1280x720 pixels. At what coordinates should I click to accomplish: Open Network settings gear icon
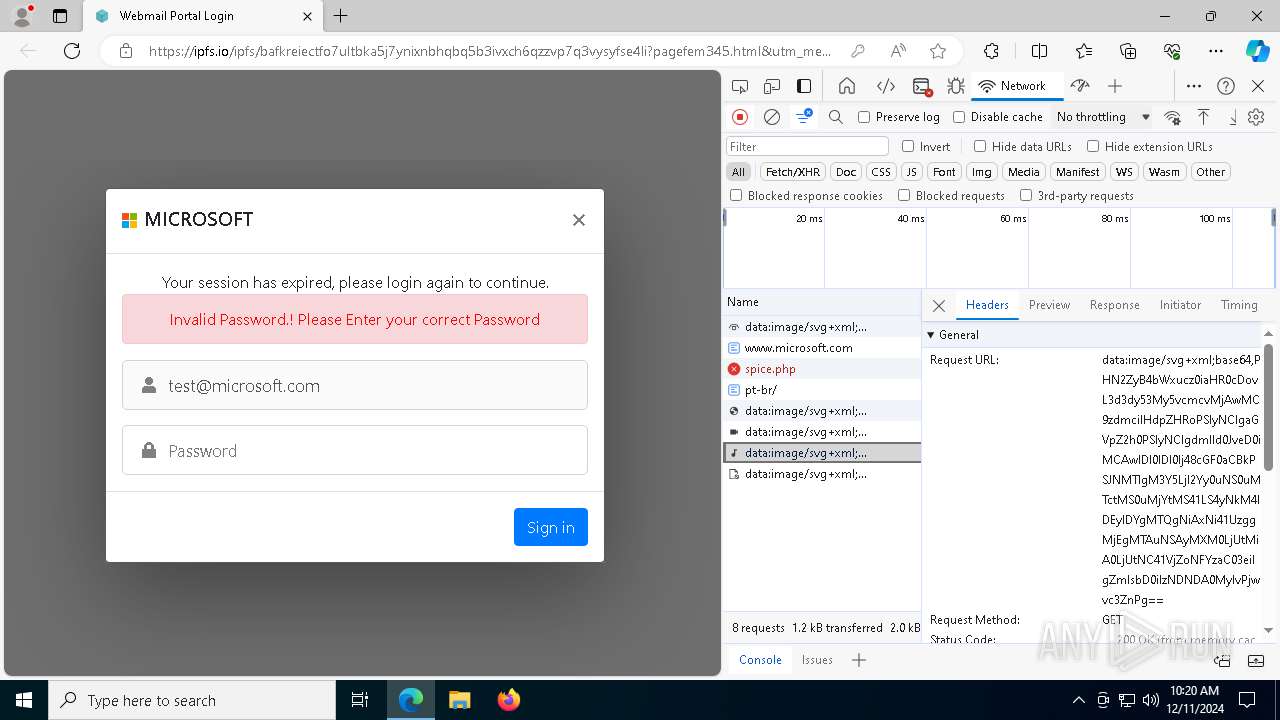click(x=1256, y=117)
